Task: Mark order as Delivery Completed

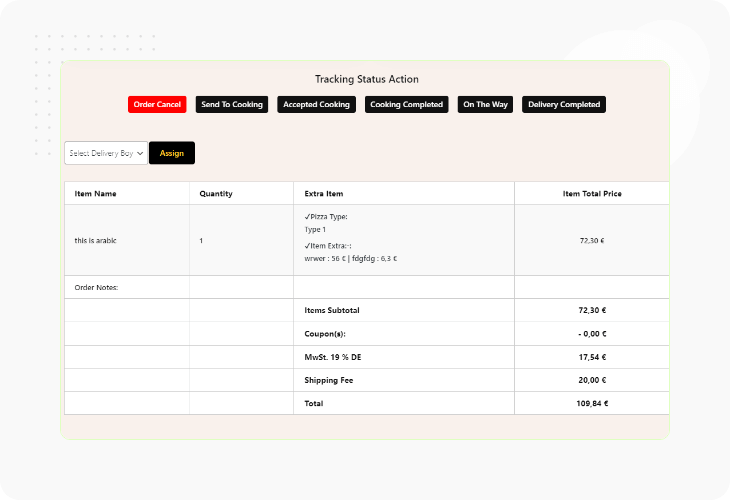Action: (564, 105)
